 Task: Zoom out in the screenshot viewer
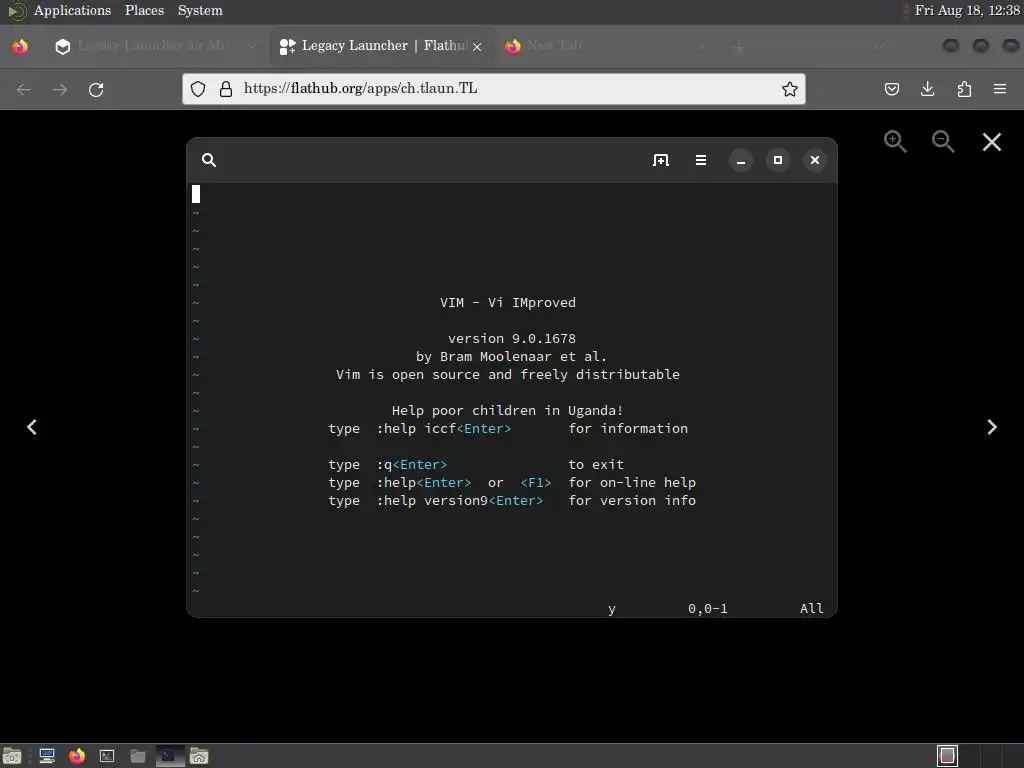click(x=943, y=141)
